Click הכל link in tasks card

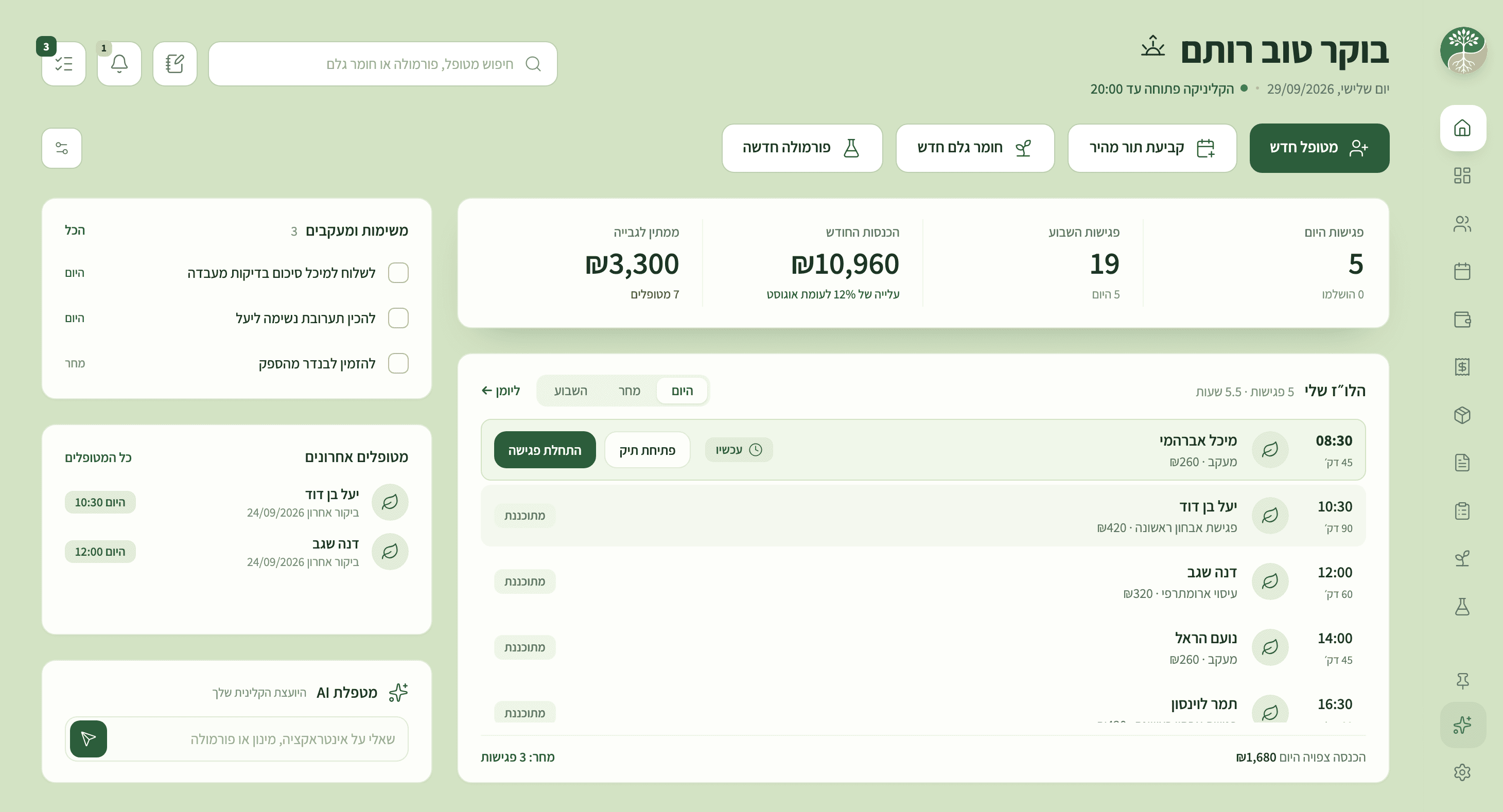pyautogui.click(x=75, y=231)
